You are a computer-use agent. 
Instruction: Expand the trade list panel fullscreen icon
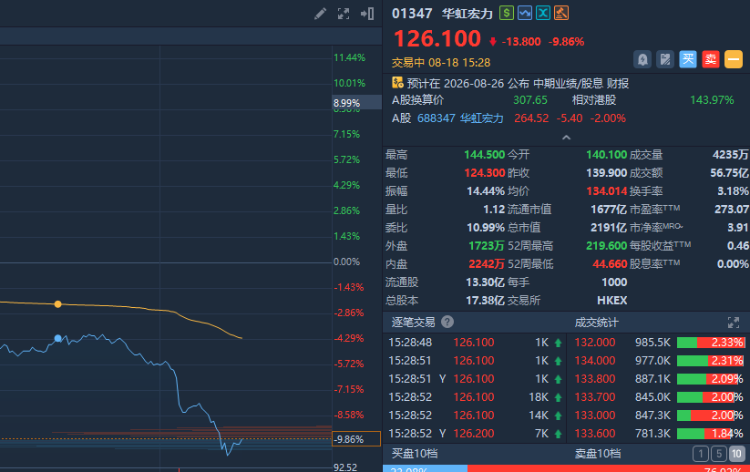tap(733, 322)
